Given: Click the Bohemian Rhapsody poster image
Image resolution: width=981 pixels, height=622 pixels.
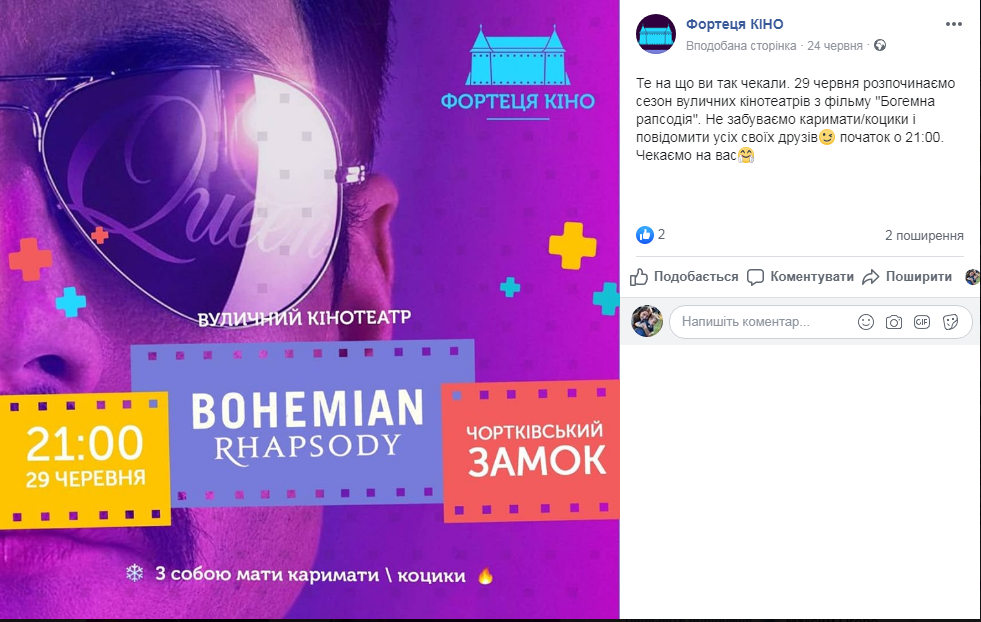Looking at the screenshot, I should (x=310, y=309).
